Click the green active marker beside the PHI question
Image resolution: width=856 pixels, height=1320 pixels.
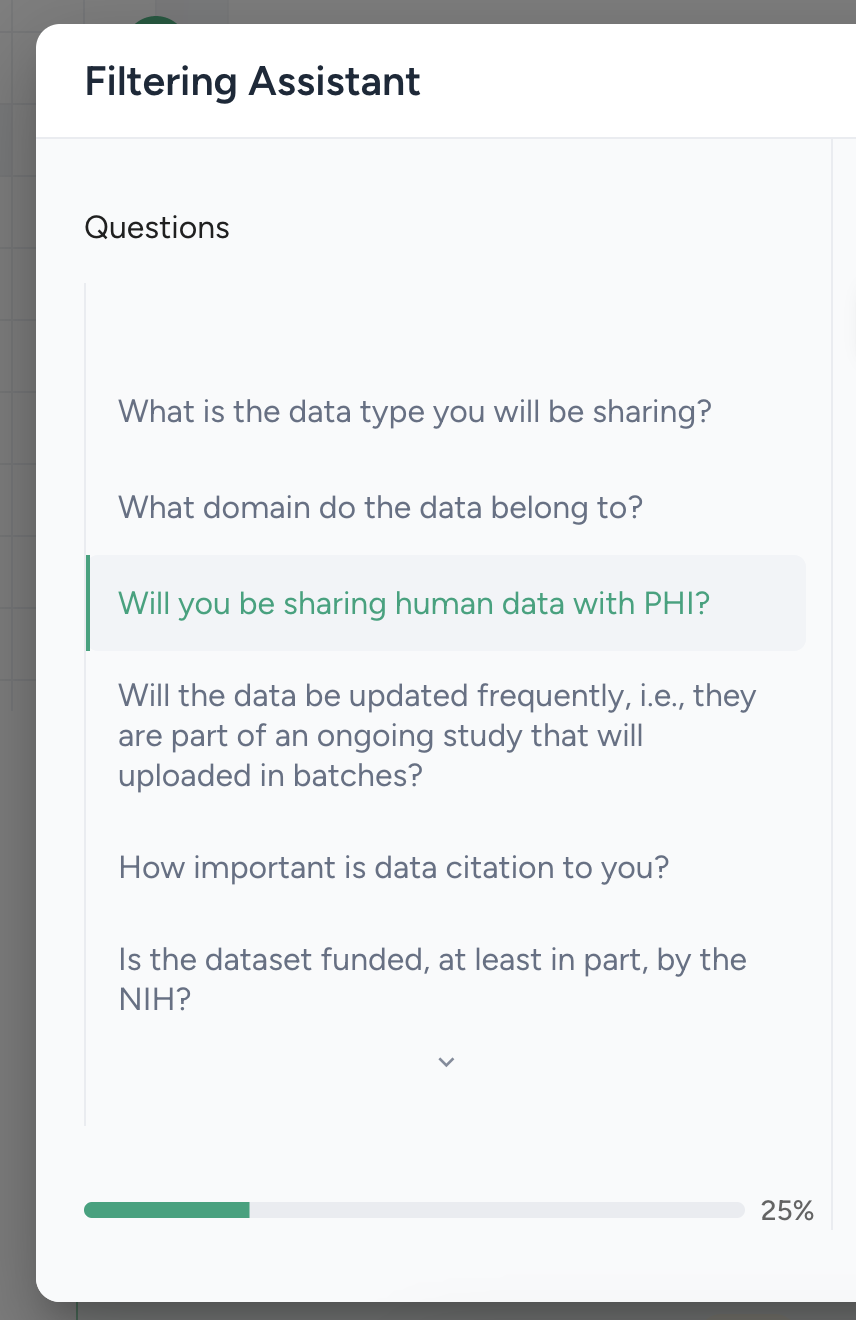pyautogui.click(x=88, y=603)
